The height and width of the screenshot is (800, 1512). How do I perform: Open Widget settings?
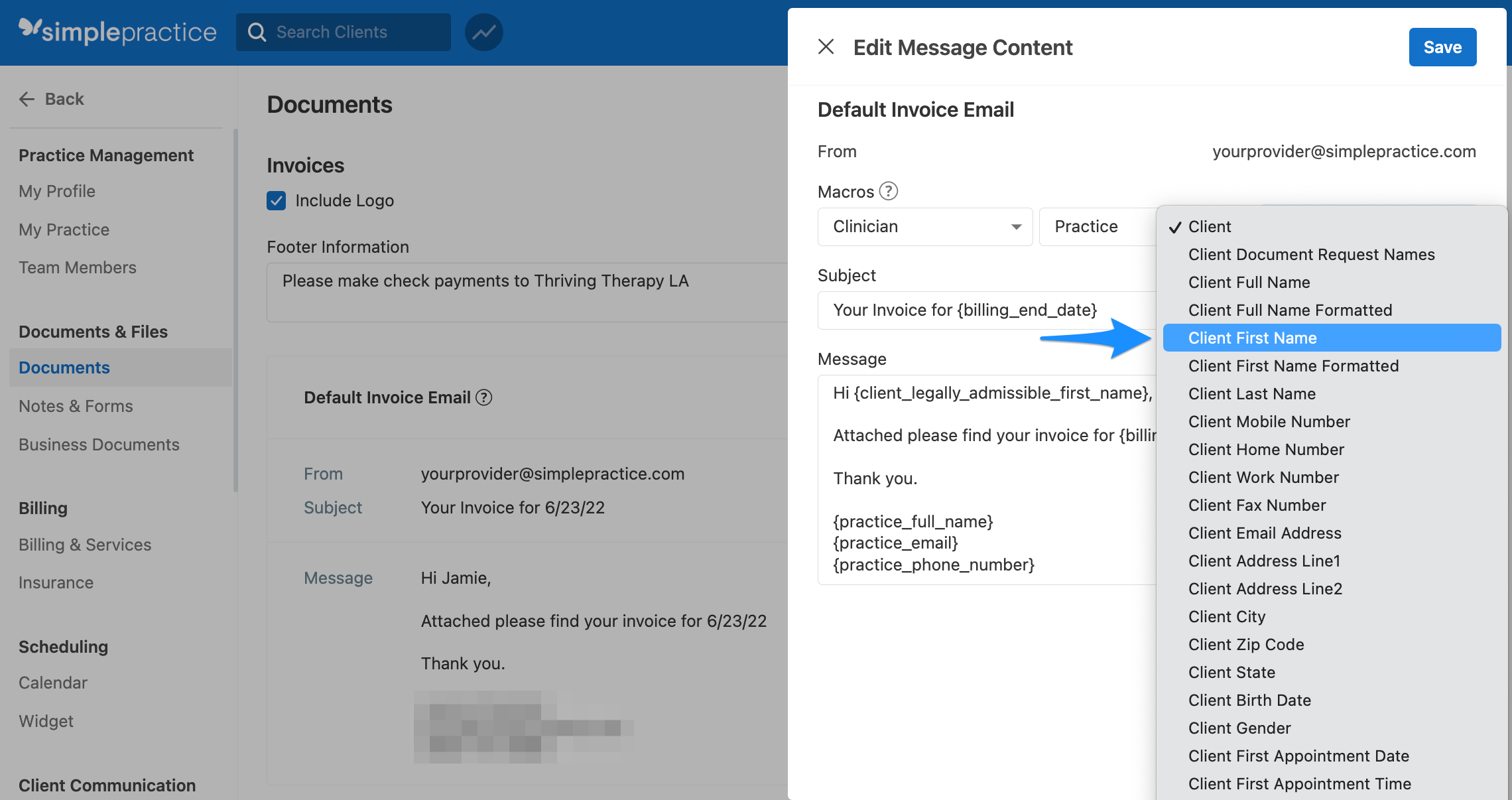(x=46, y=721)
